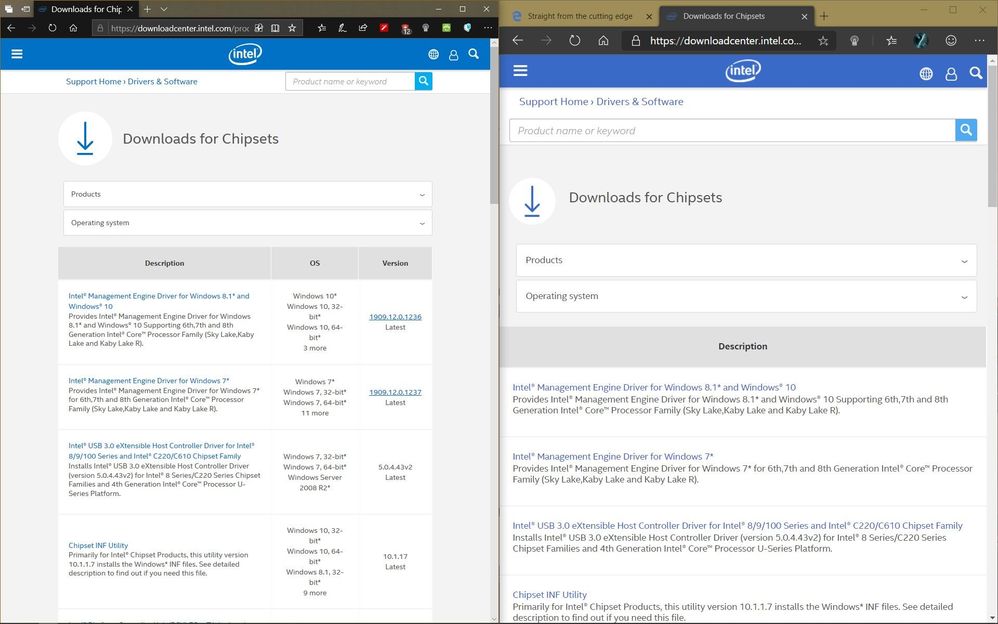
Task: Open home page in left Edge window
Action: tap(73, 28)
